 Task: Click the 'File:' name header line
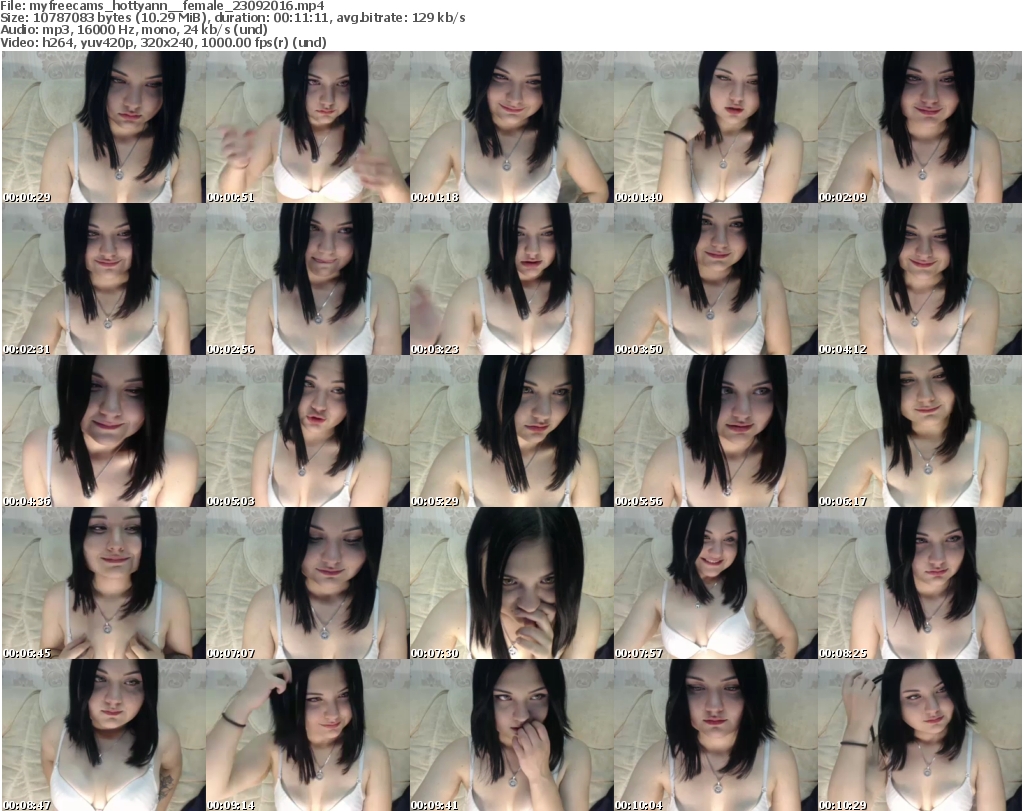point(162,6)
